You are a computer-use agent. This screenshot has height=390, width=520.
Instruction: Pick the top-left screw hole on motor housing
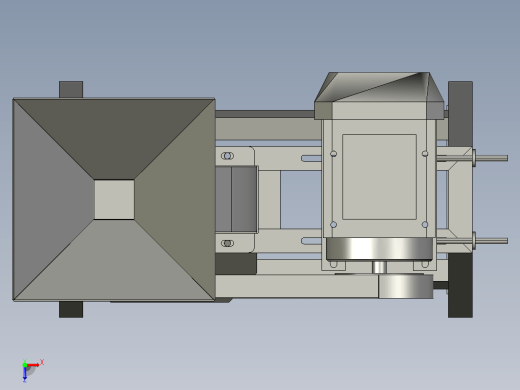[333, 154]
